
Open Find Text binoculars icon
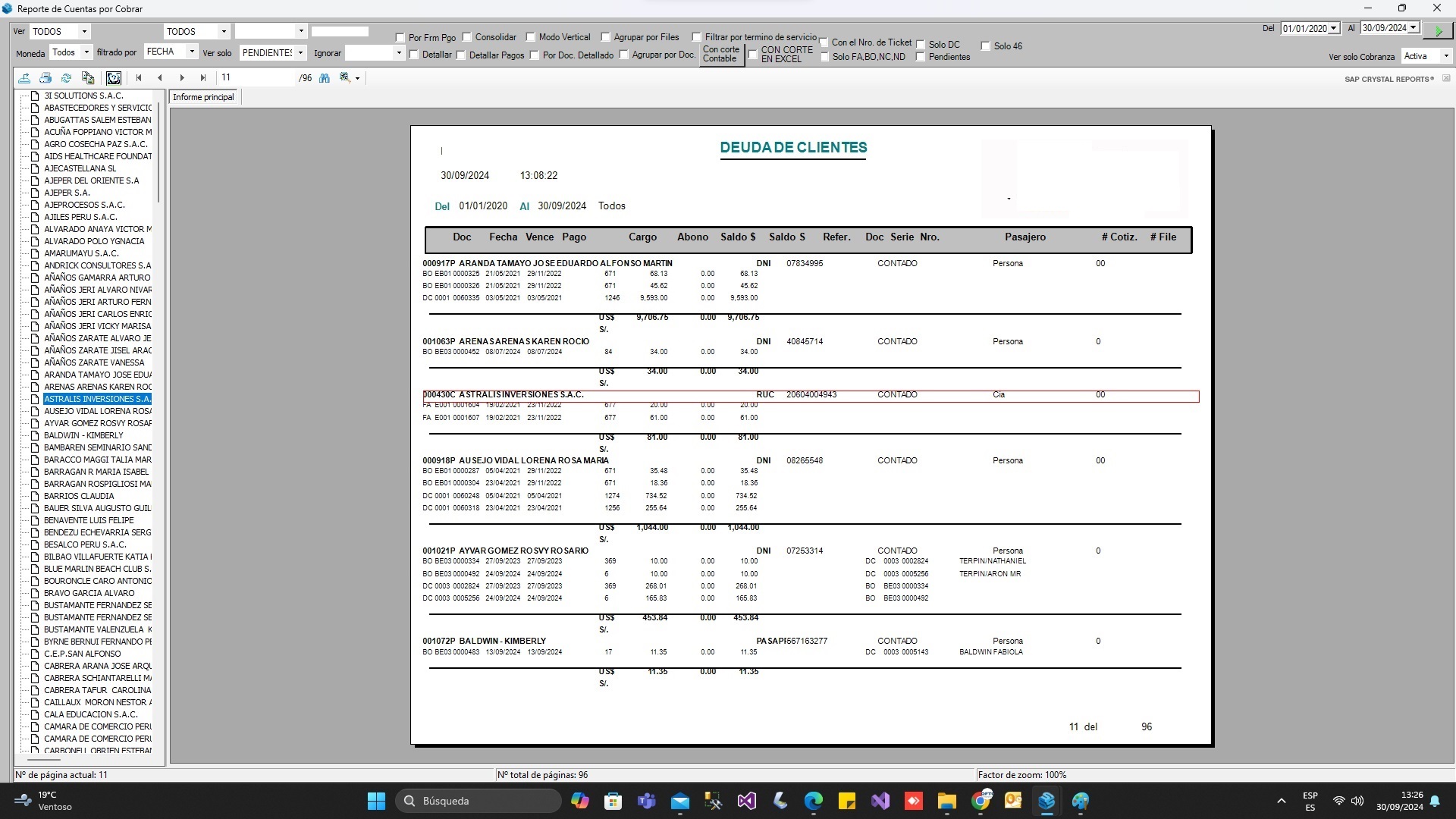pyautogui.click(x=325, y=78)
